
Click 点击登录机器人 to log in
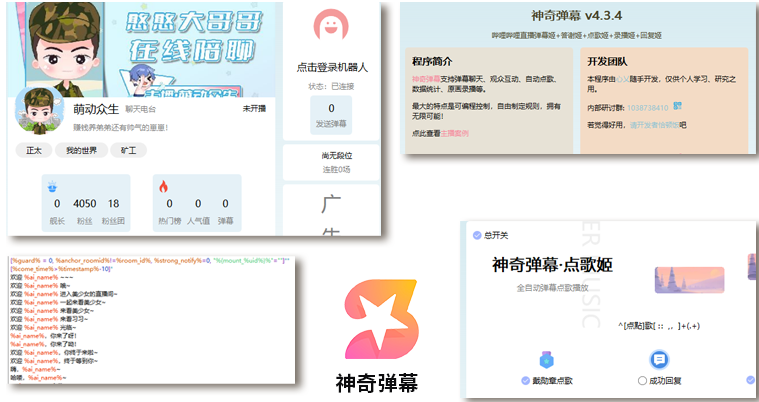(332, 67)
